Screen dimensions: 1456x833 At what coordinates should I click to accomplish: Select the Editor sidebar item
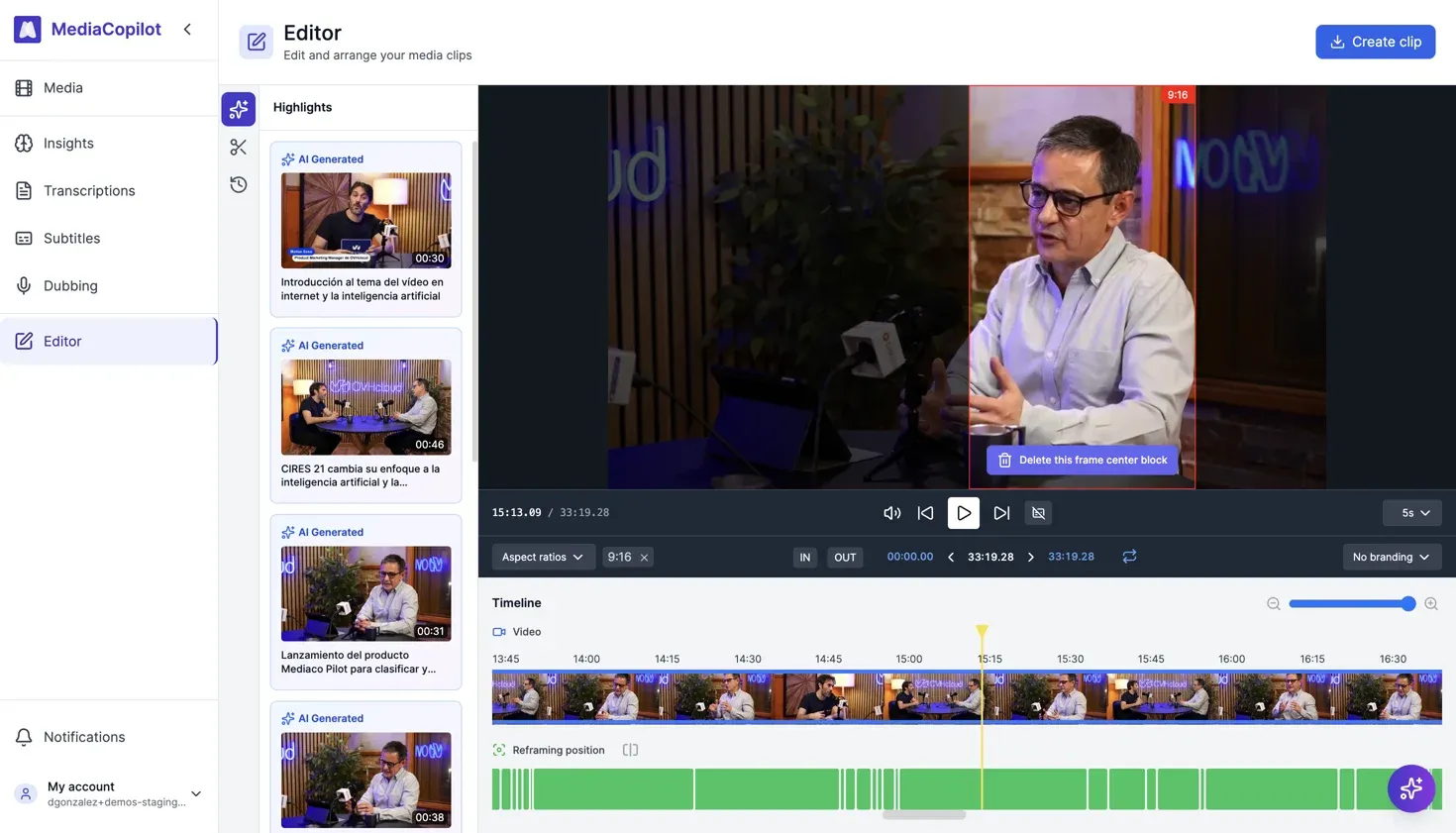(109, 342)
